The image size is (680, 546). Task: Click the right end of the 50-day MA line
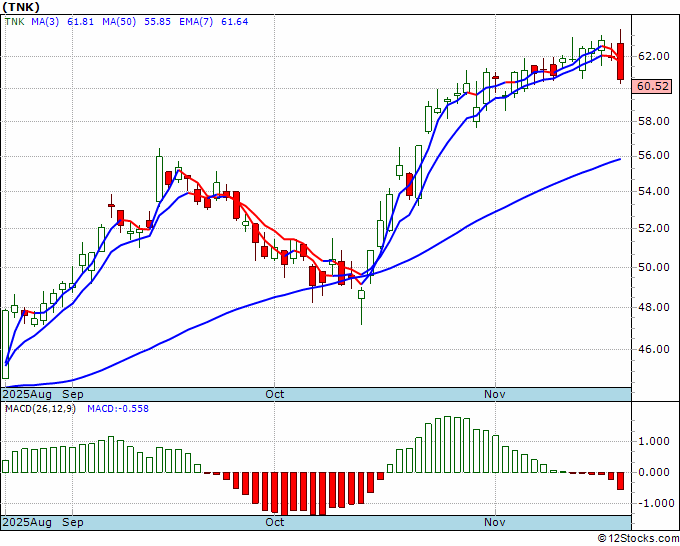tap(620, 159)
